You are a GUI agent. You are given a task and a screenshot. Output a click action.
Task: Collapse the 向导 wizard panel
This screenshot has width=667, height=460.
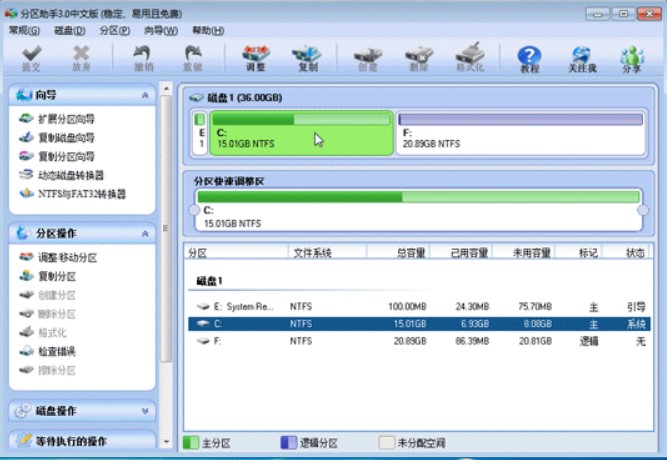click(145, 95)
